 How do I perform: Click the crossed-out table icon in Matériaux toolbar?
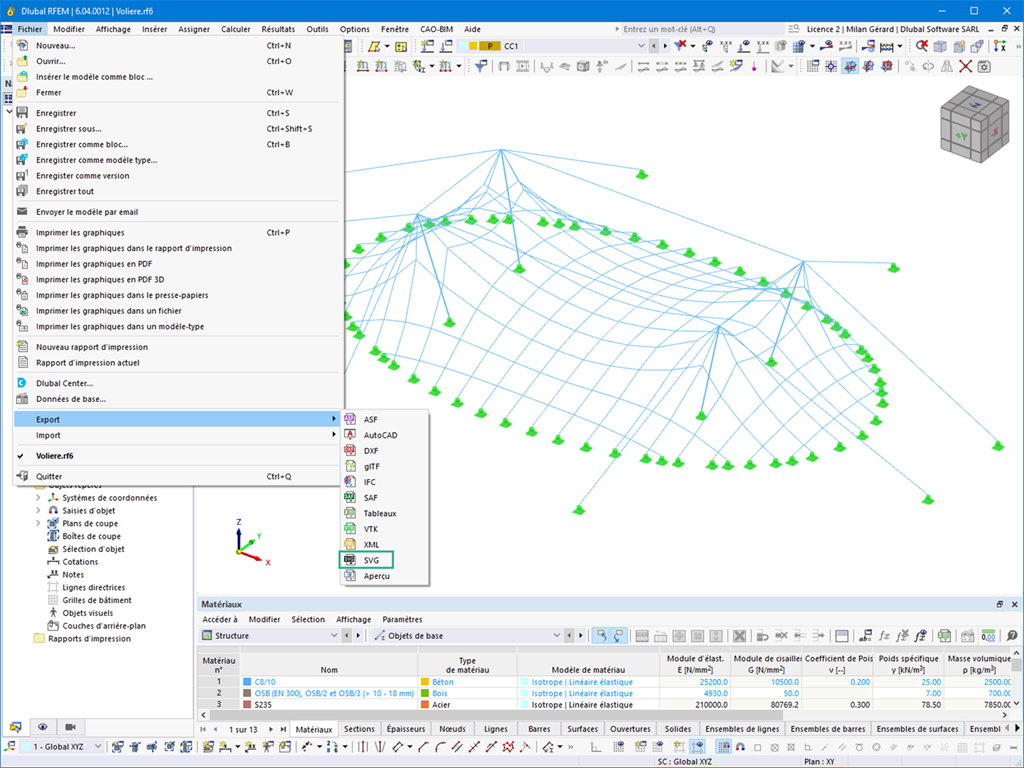739,635
